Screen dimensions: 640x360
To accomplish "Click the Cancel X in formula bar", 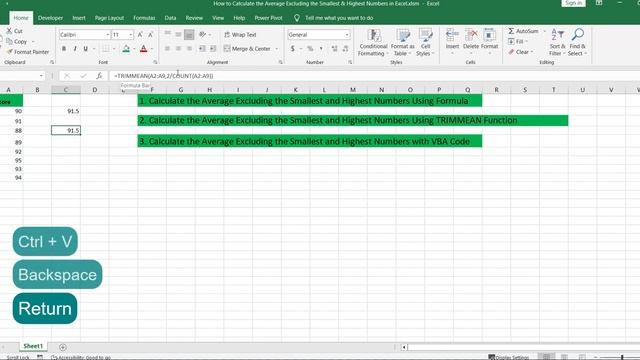I will pos(67,76).
